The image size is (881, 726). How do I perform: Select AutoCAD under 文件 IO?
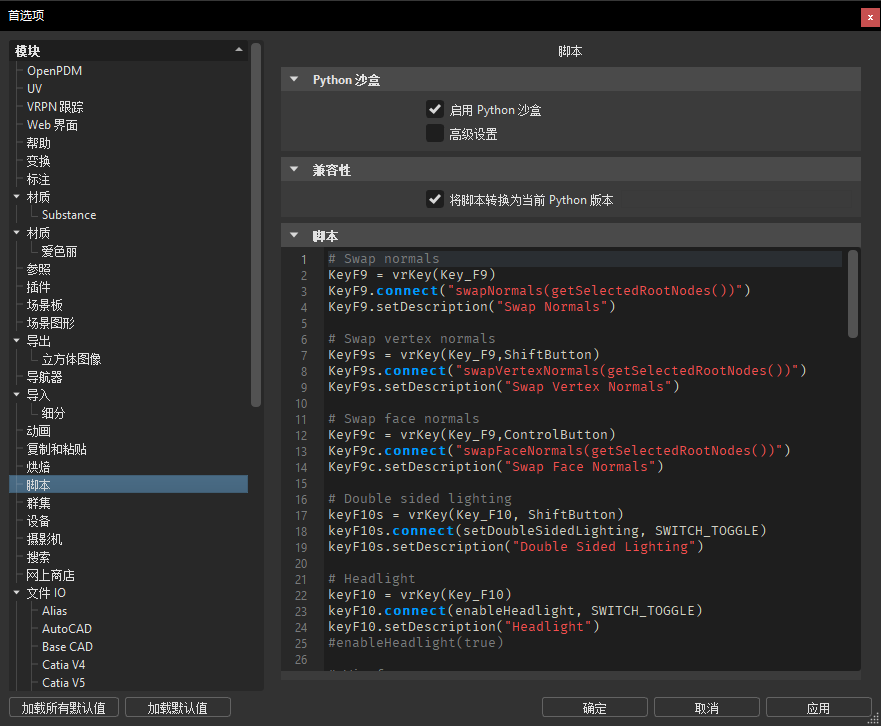click(x=67, y=628)
